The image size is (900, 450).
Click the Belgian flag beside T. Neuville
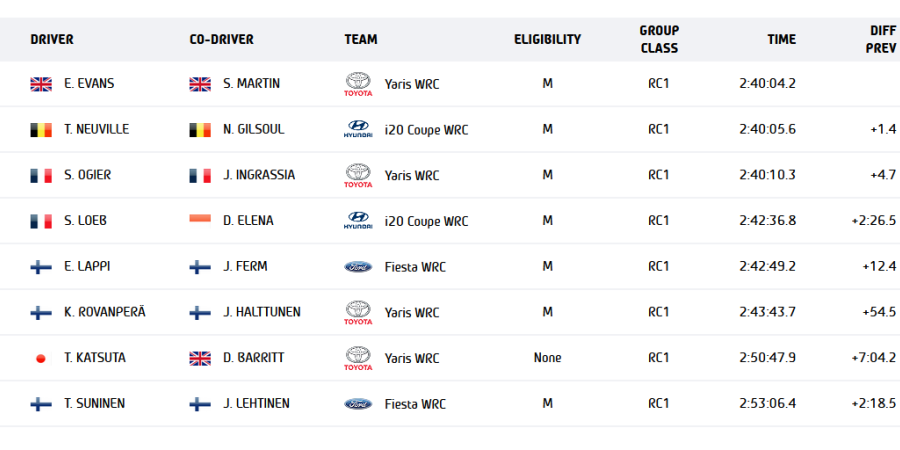coord(41,130)
